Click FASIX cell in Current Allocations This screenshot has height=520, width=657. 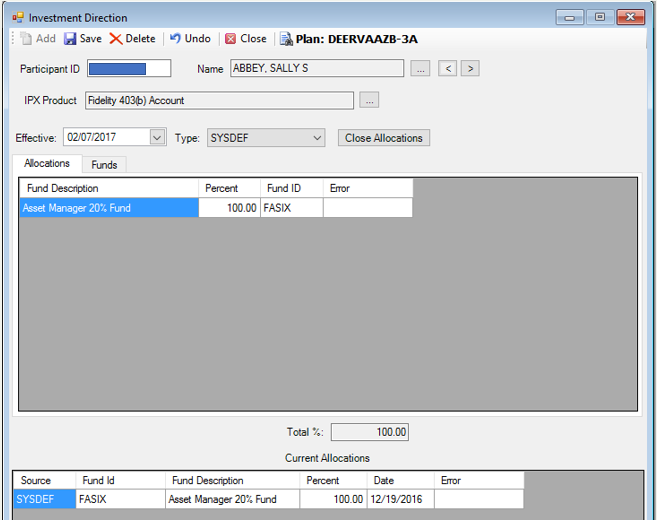(x=121, y=499)
